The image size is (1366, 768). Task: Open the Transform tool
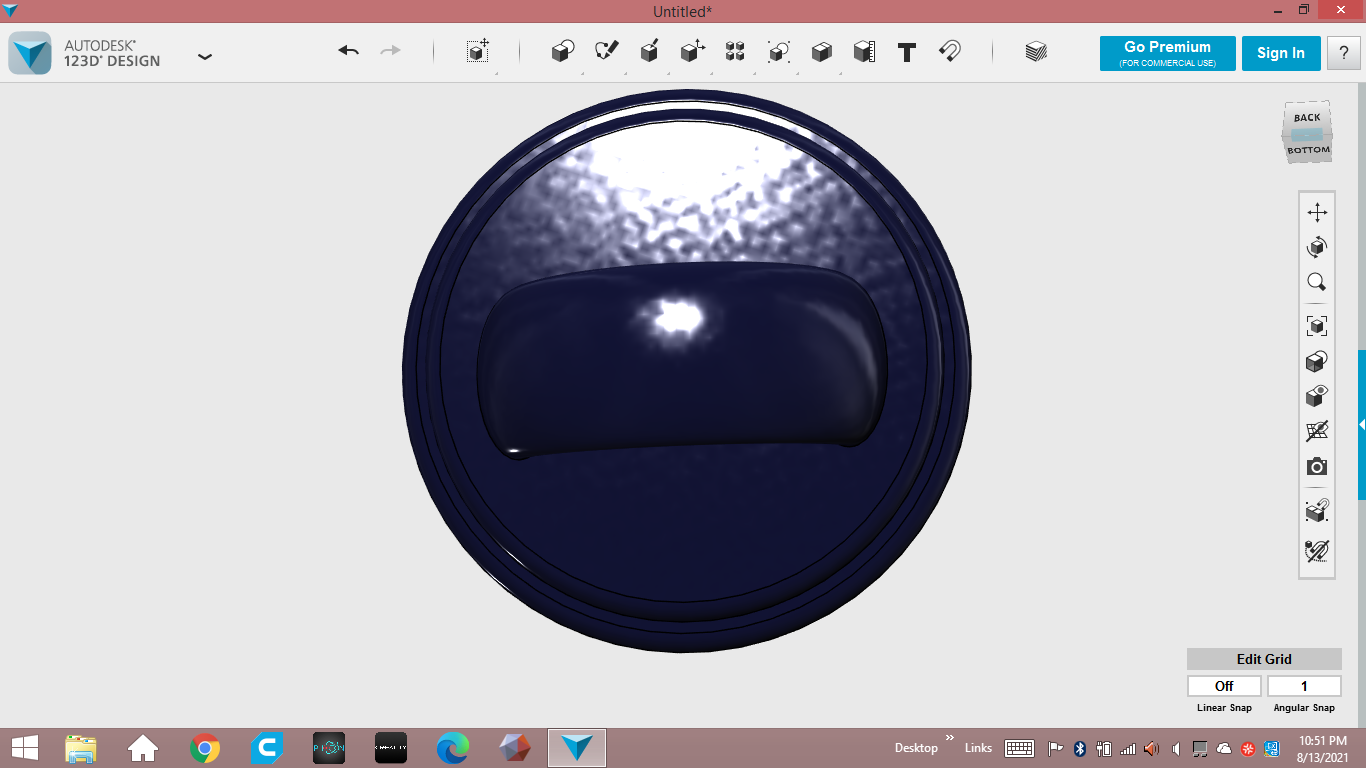[478, 52]
